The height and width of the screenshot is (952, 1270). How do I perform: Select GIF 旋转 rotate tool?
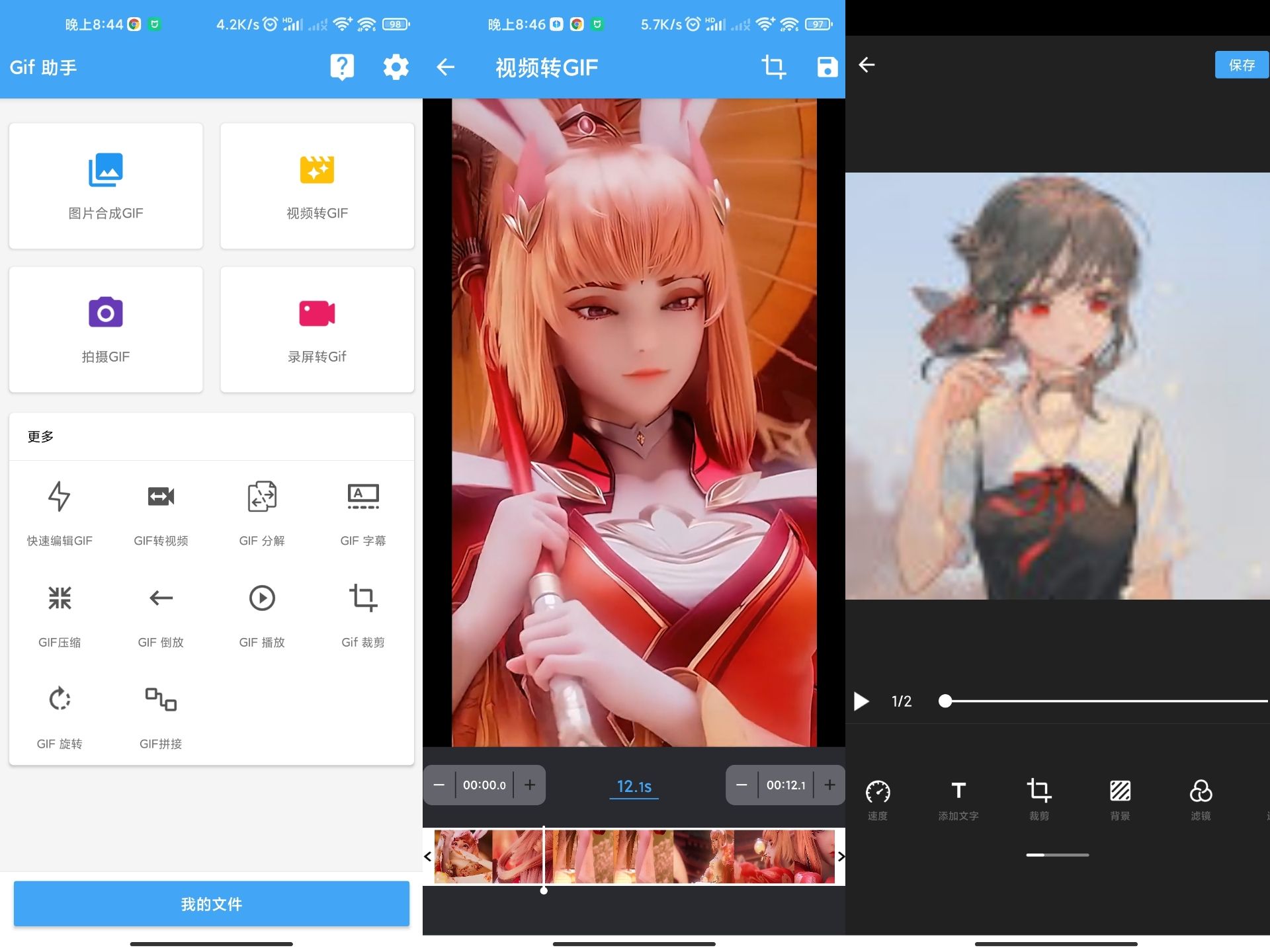60,717
